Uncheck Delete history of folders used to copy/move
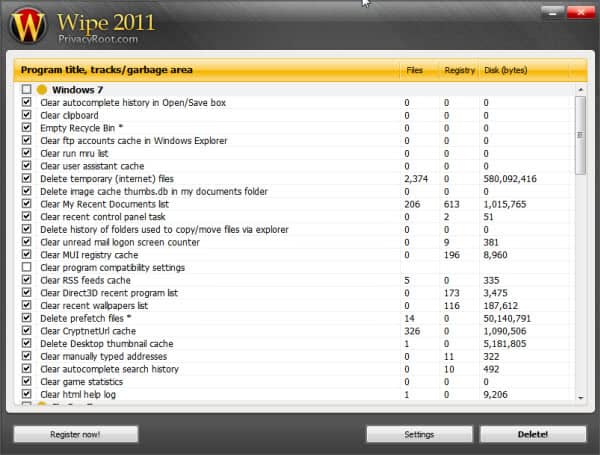This screenshot has width=600, height=455. 26,229
